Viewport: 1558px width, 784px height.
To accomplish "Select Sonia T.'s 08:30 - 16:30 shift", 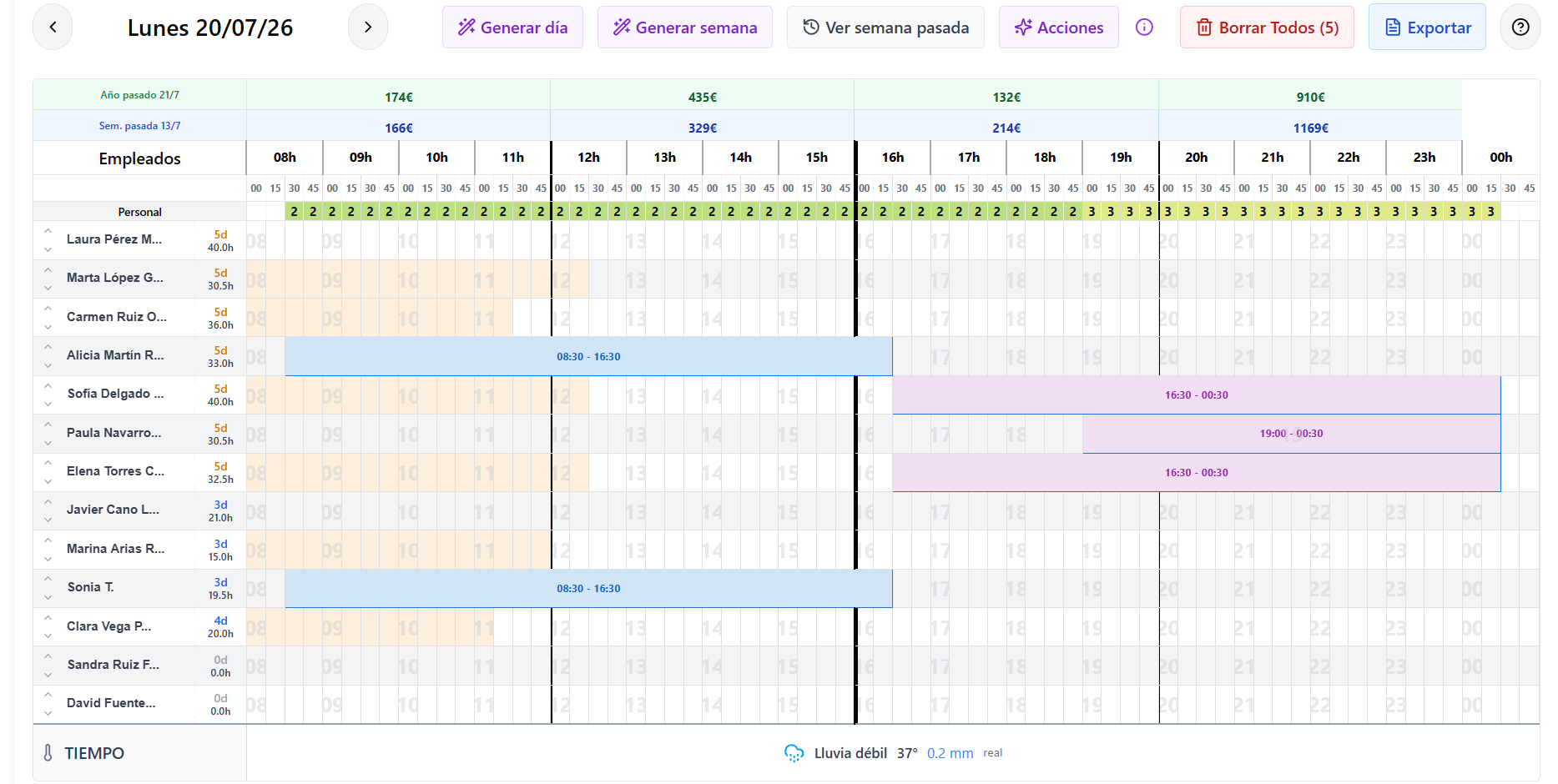I will 588,588.
